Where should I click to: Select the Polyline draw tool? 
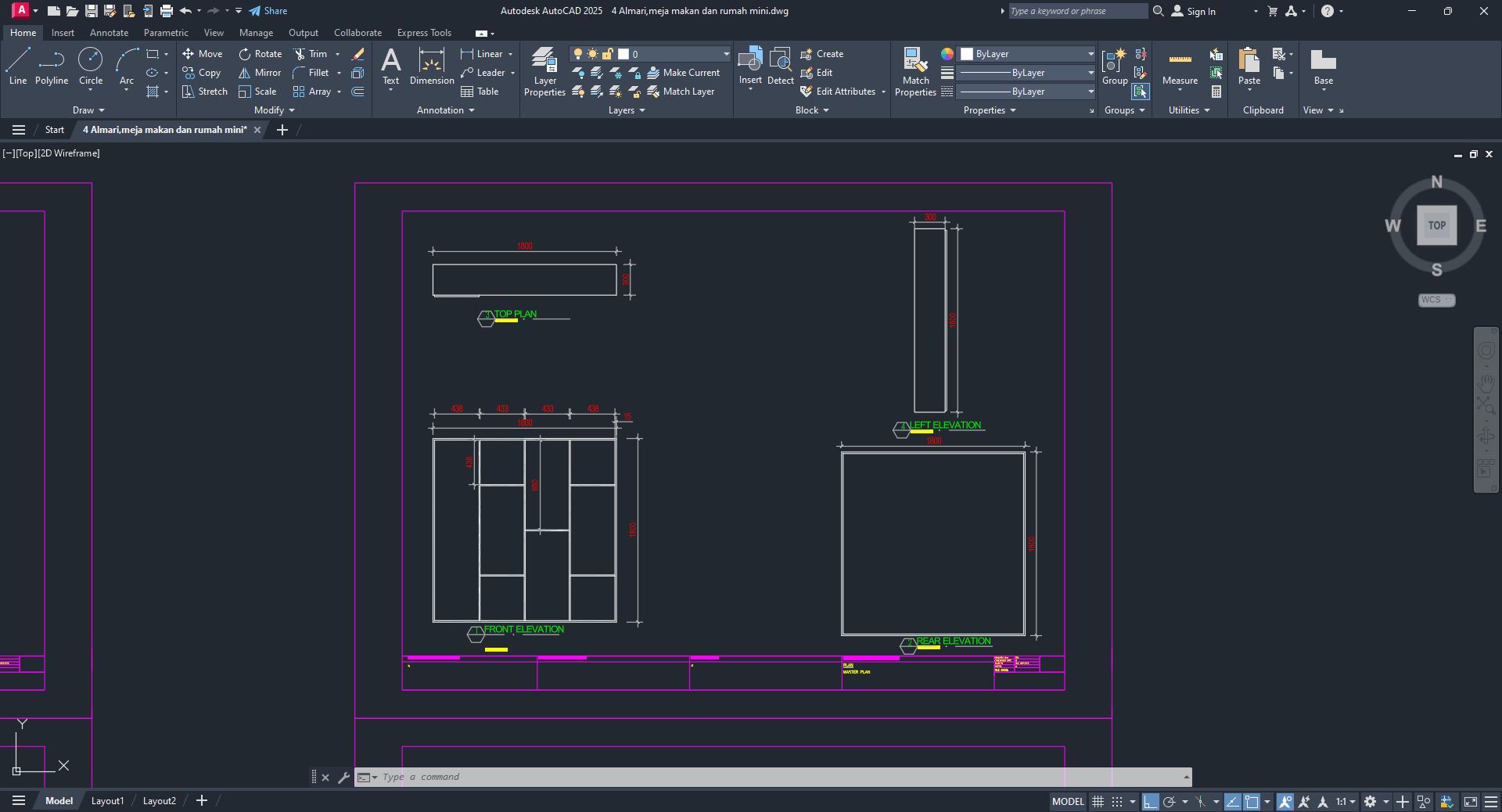[52, 66]
